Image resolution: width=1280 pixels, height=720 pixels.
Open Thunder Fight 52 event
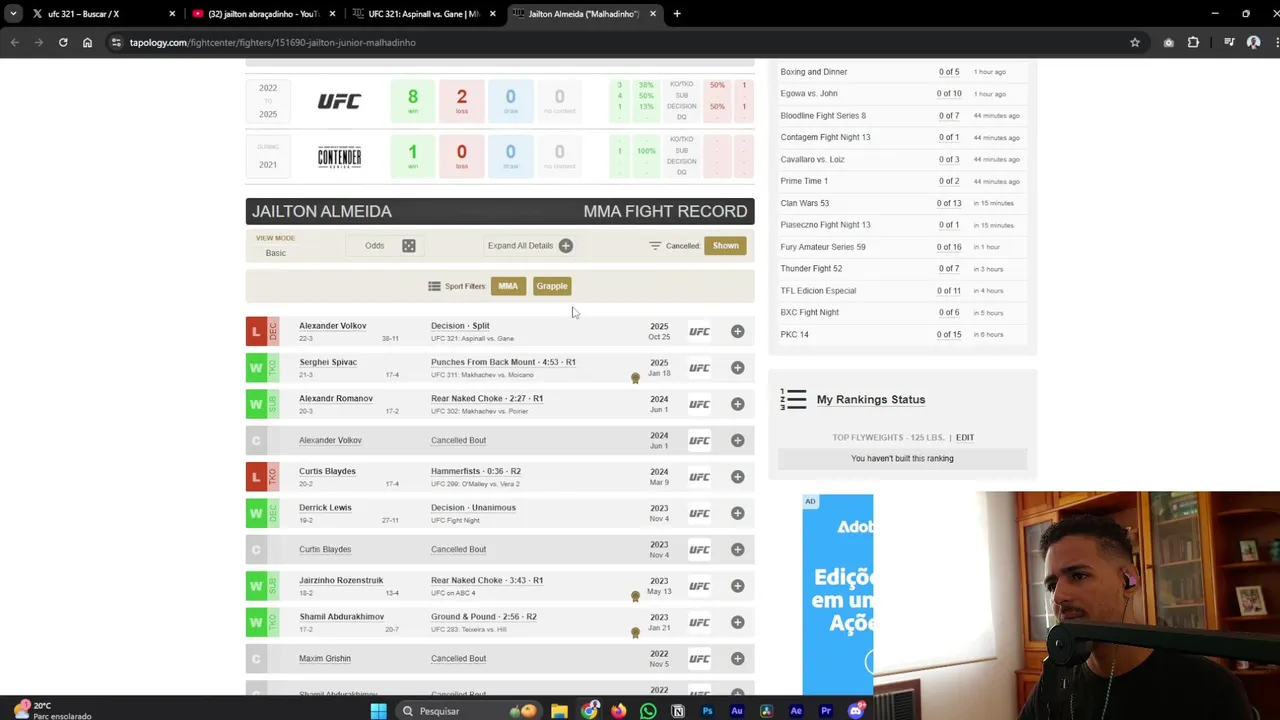click(811, 269)
